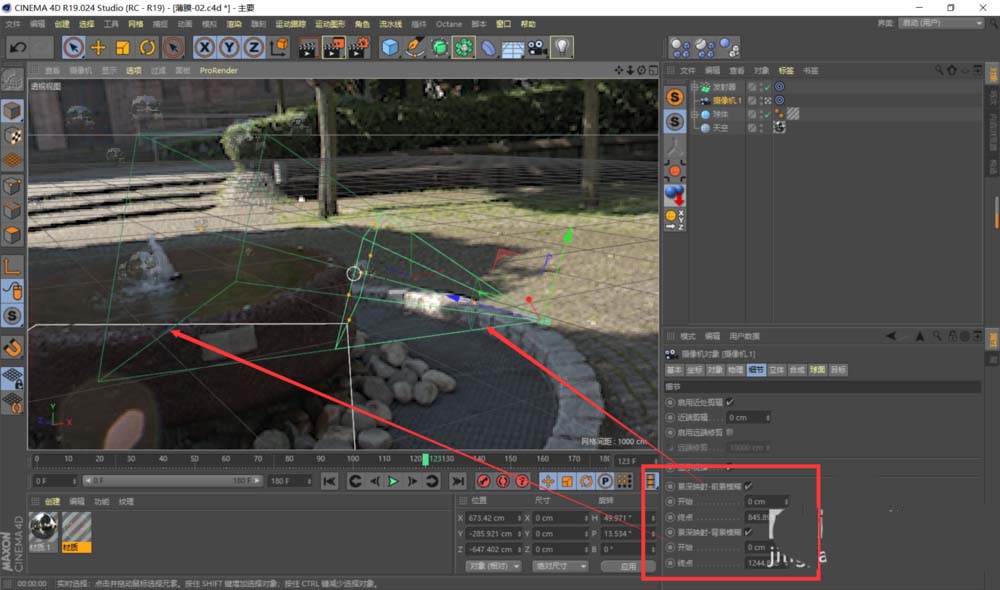This screenshot has height=590, width=1000.
Task: Toggle the Z axis lock
Action: pyautogui.click(x=254, y=47)
